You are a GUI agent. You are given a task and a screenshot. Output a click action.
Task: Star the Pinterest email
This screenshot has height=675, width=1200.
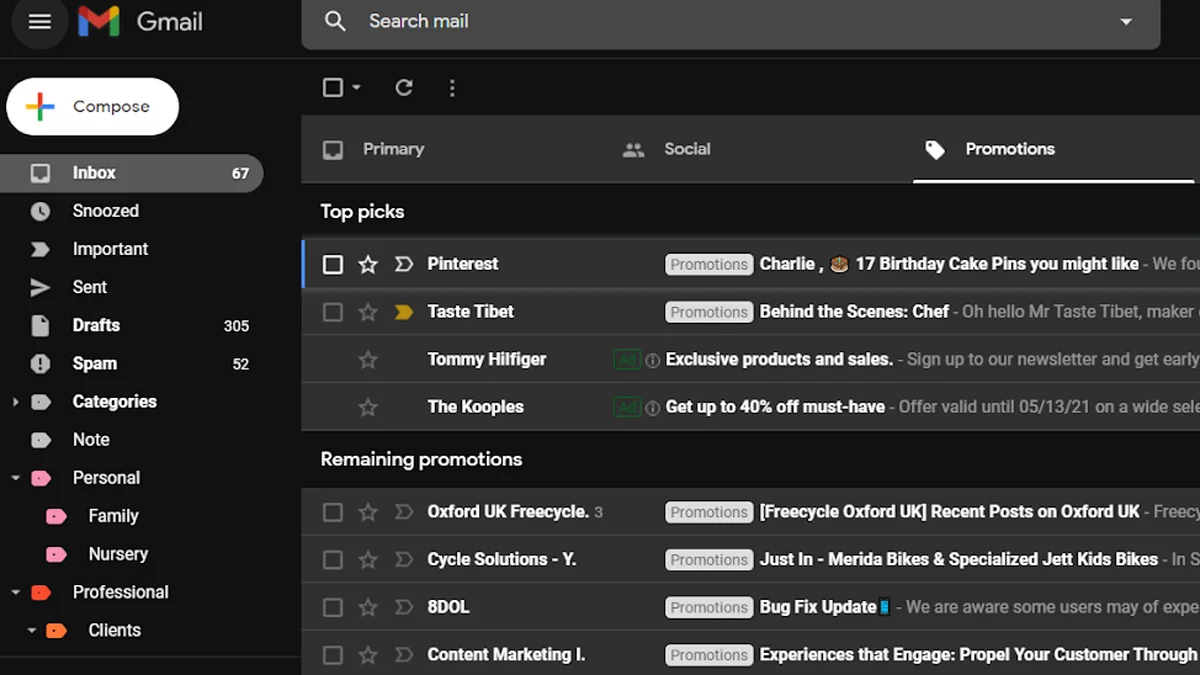[x=368, y=264]
